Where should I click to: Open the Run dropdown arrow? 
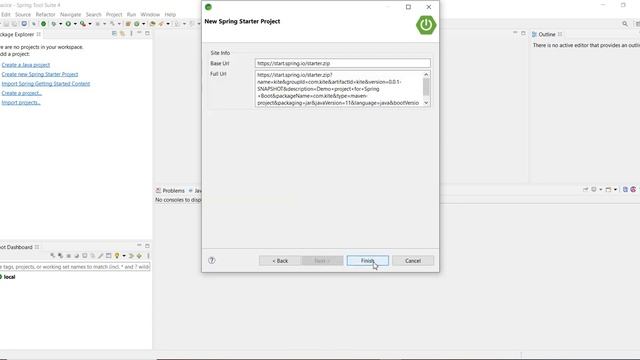click(75, 24)
